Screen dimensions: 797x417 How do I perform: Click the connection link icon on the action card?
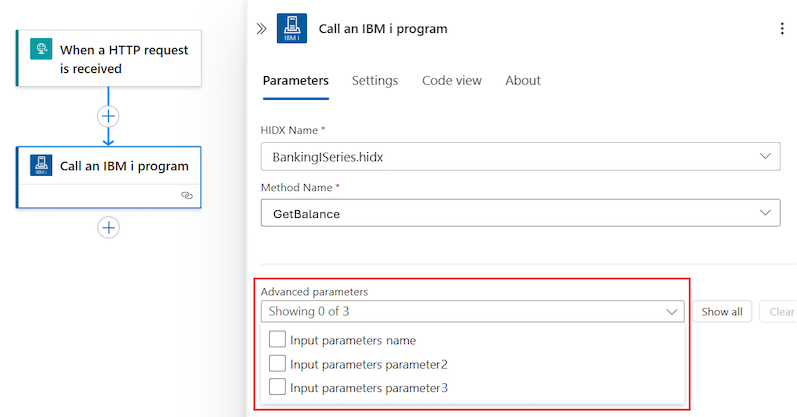pos(186,196)
